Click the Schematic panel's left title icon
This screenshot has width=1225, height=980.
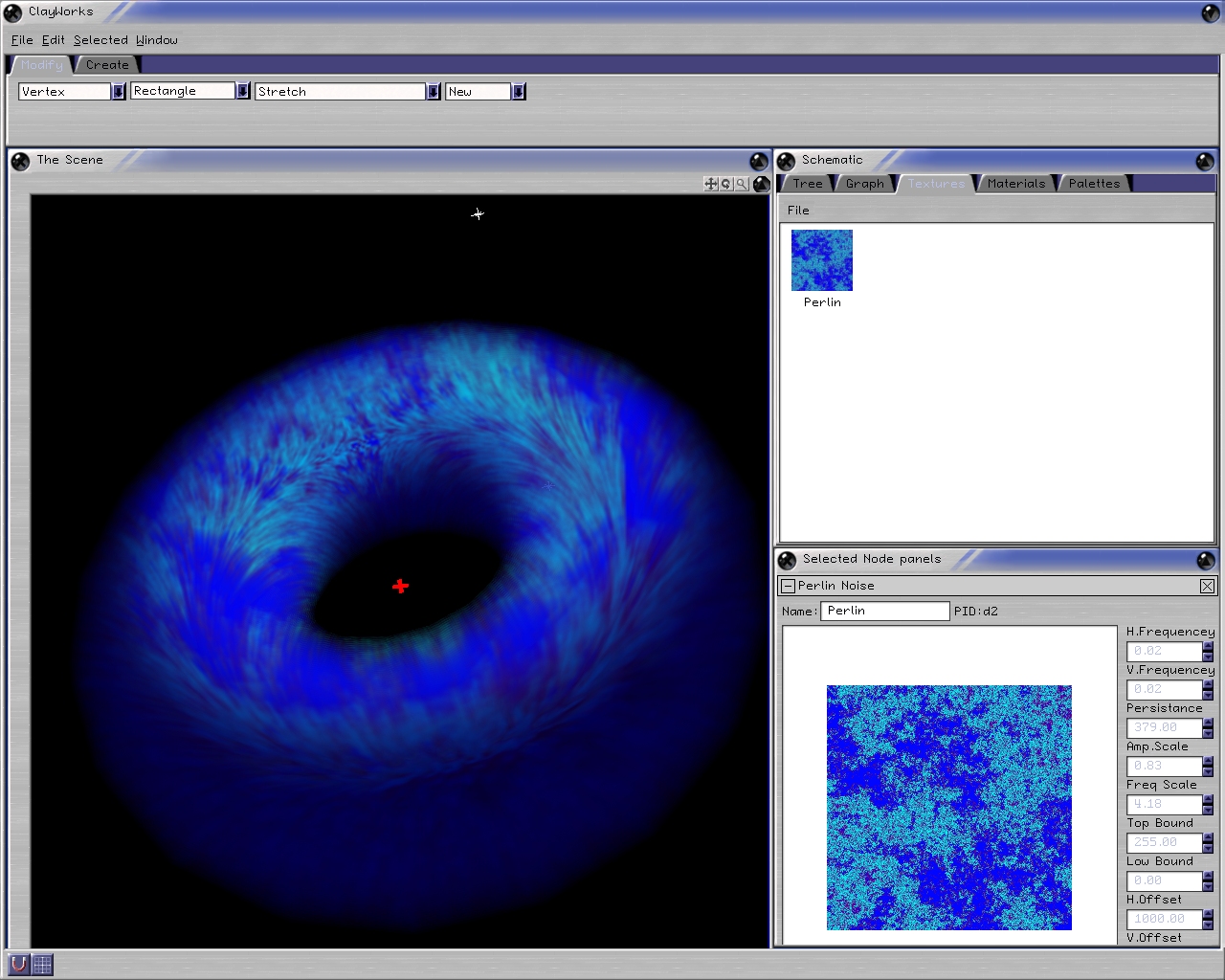tap(787, 161)
